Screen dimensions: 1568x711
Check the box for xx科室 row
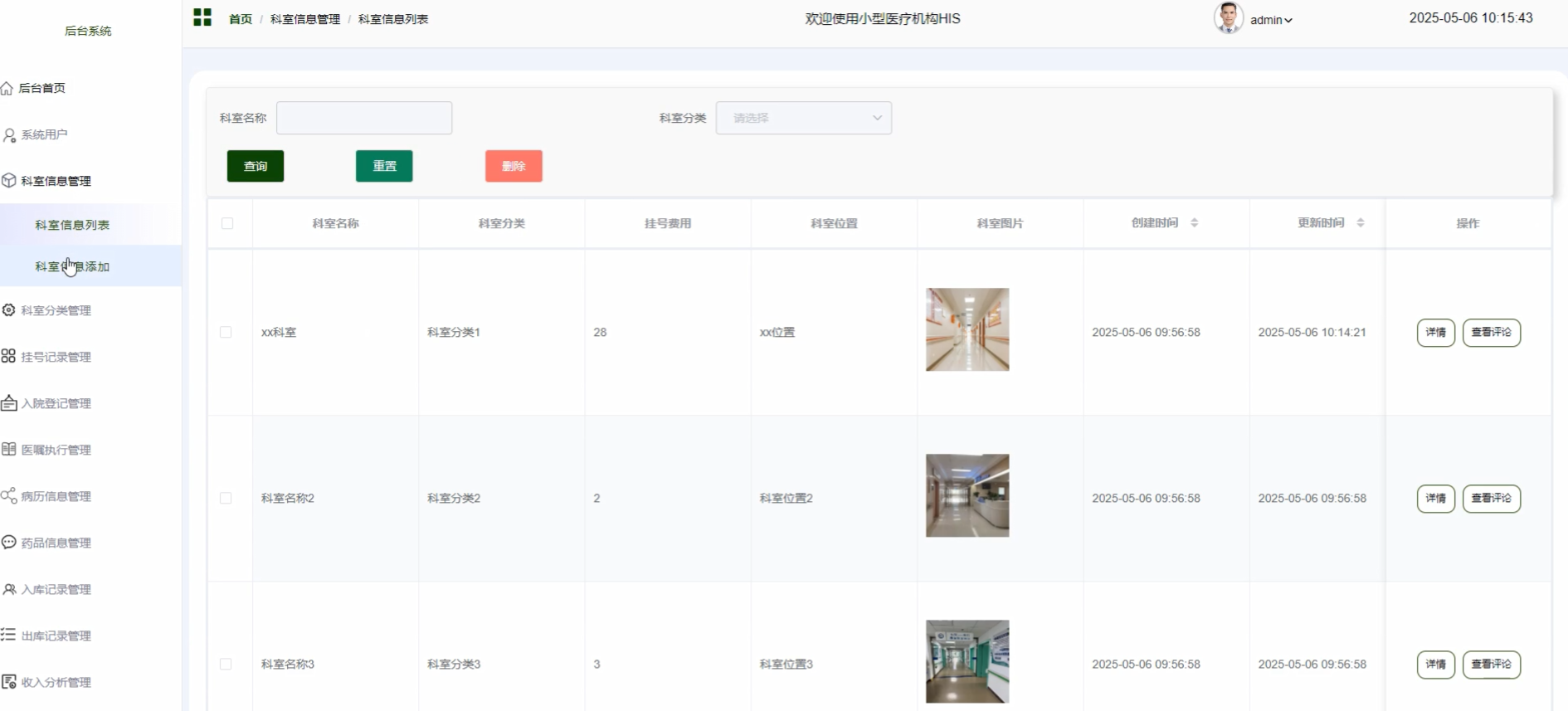pos(226,332)
